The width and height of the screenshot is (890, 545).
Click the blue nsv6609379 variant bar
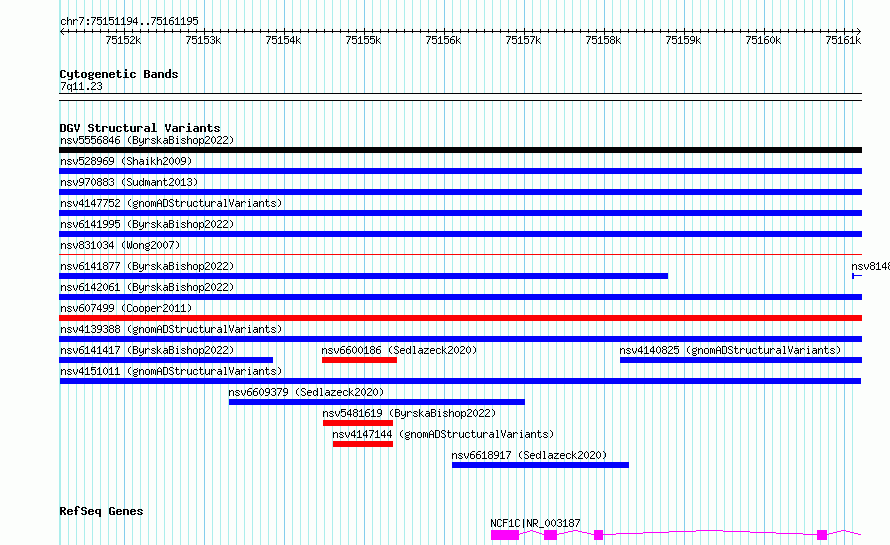point(377,402)
